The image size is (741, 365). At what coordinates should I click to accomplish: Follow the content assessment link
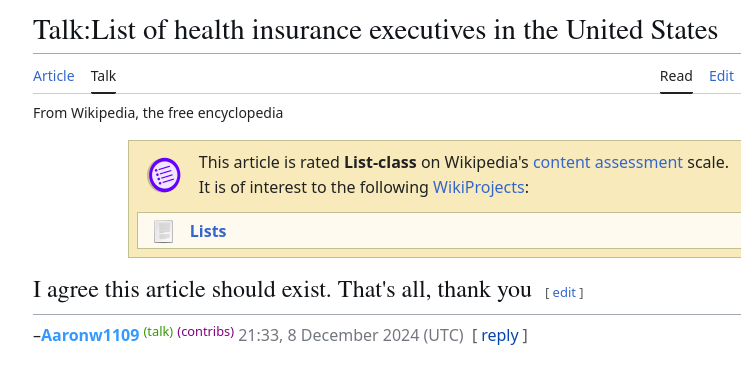(608, 162)
